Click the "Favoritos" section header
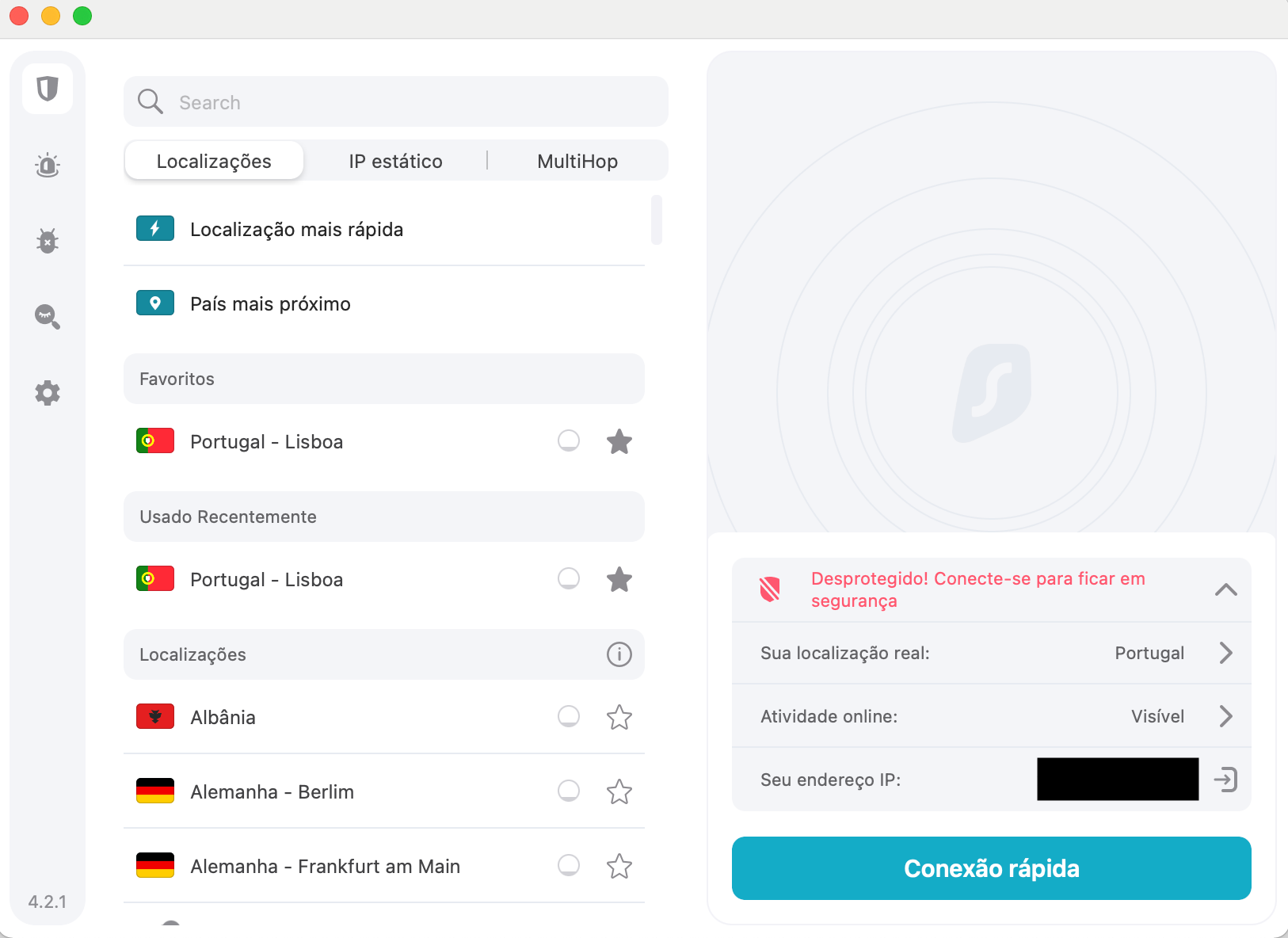 384,379
